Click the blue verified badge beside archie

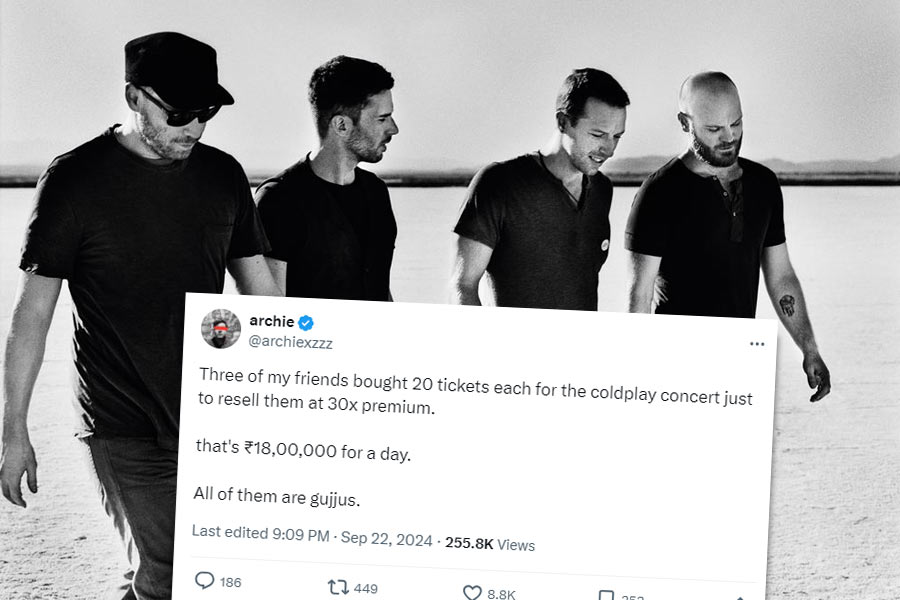306,323
